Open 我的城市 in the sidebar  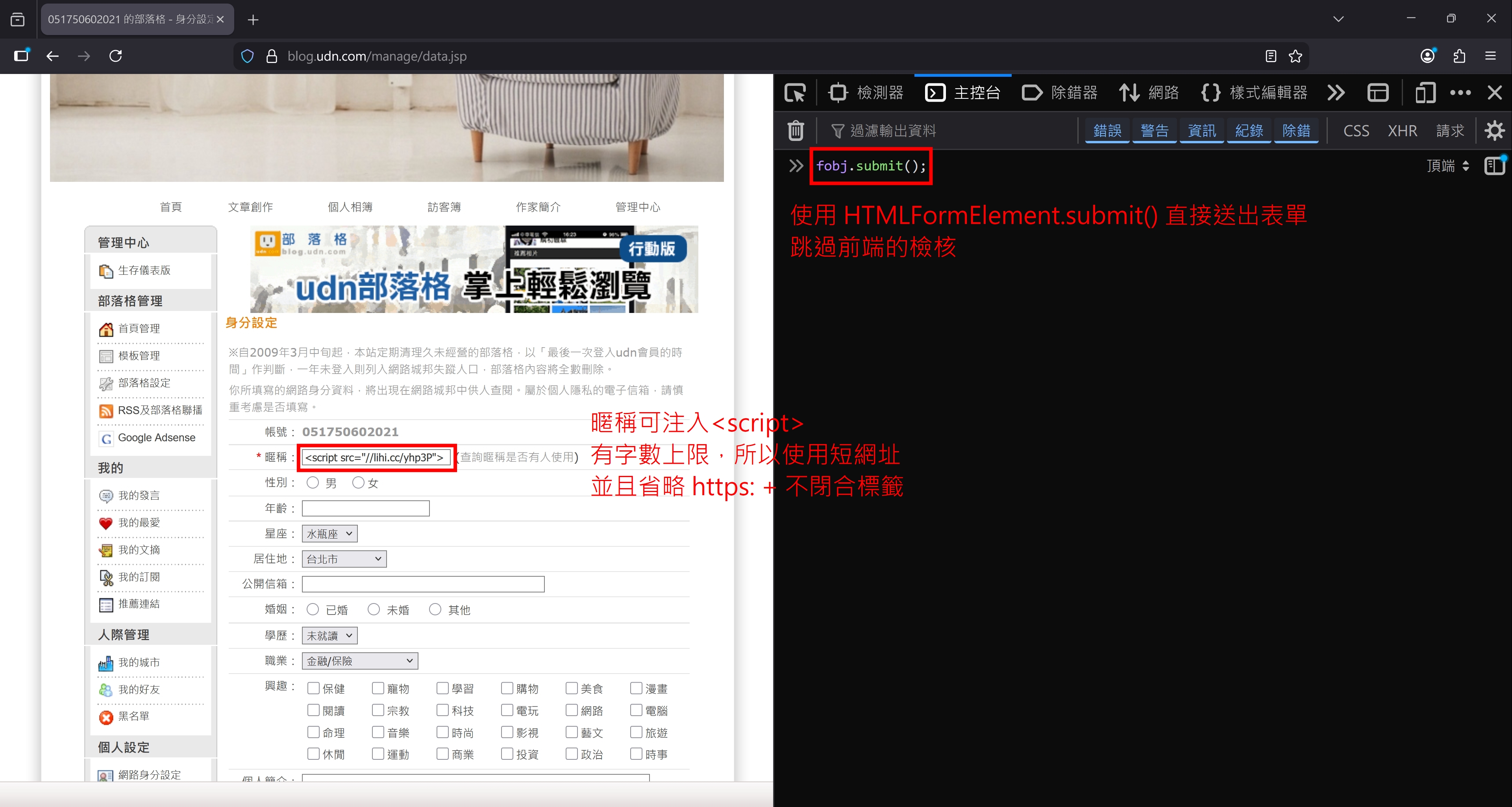coord(139,662)
